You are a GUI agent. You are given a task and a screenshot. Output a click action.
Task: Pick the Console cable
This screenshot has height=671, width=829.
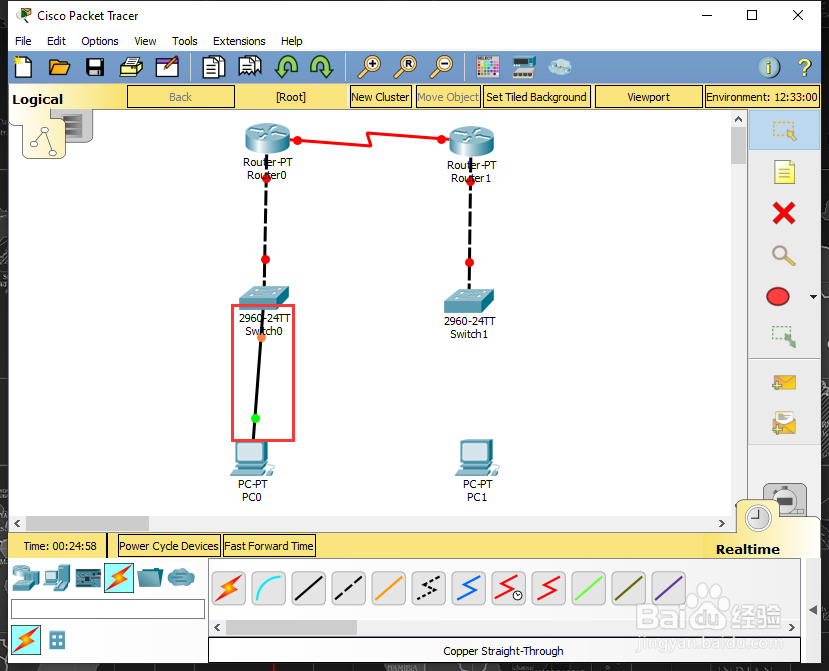pyautogui.click(x=269, y=588)
